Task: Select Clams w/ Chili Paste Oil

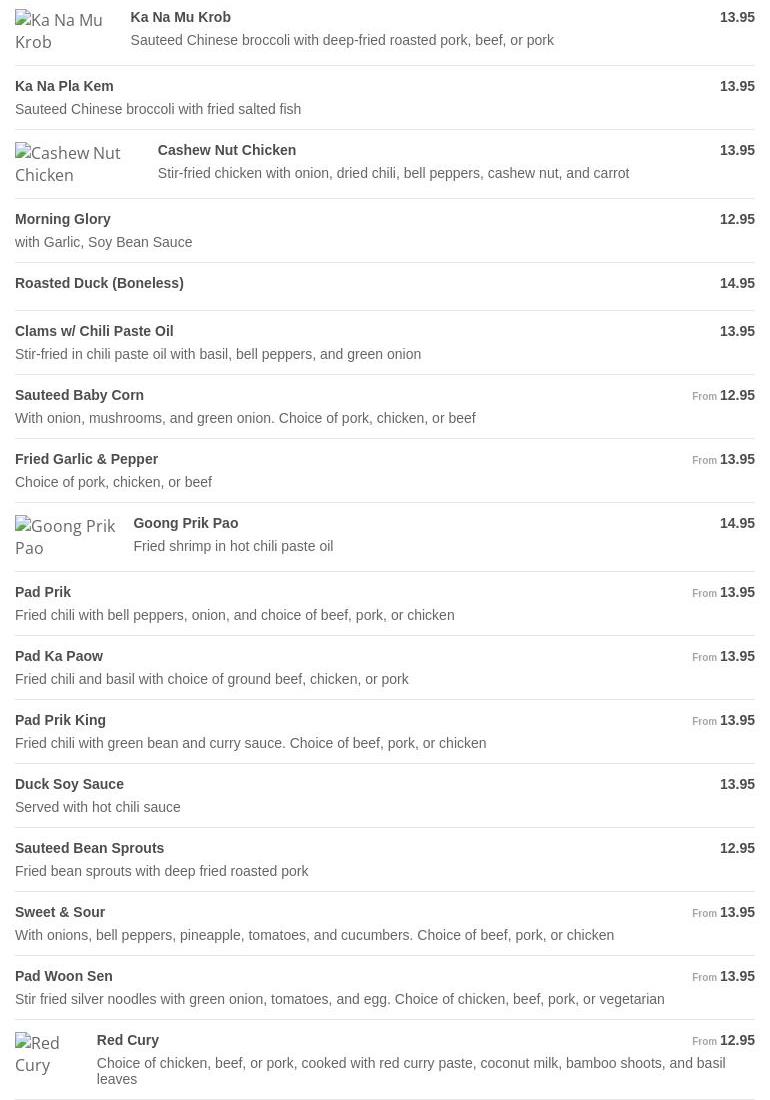Action: pos(94,331)
